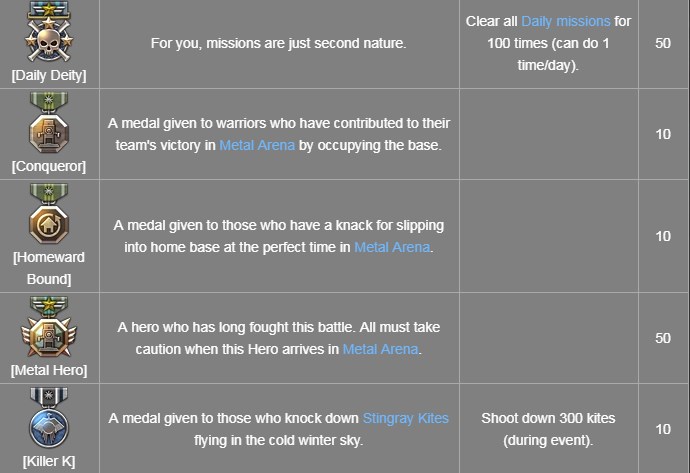Image resolution: width=690 pixels, height=473 pixels.
Task: Open the Daily missions link
Action: tap(567, 21)
